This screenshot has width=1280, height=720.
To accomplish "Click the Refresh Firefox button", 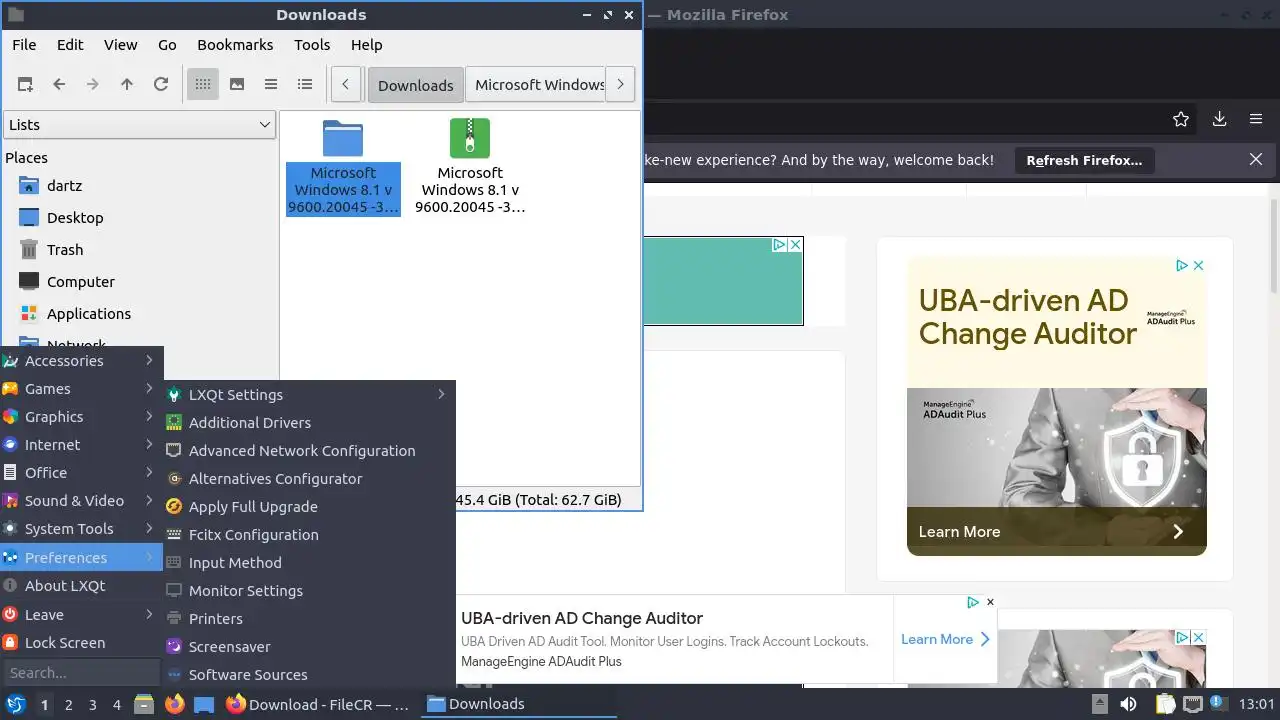I will click(1084, 160).
